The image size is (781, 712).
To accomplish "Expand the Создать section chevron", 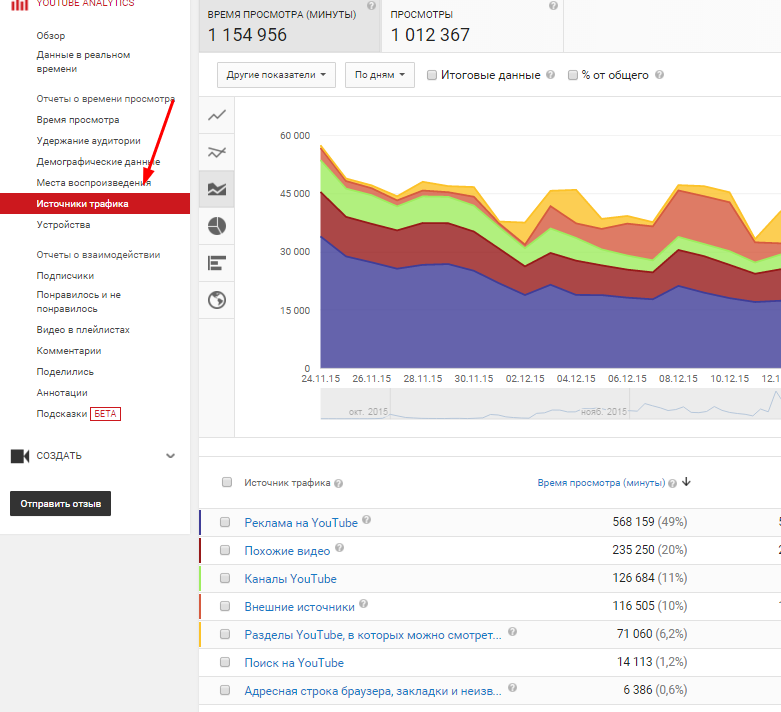I will [170, 455].
